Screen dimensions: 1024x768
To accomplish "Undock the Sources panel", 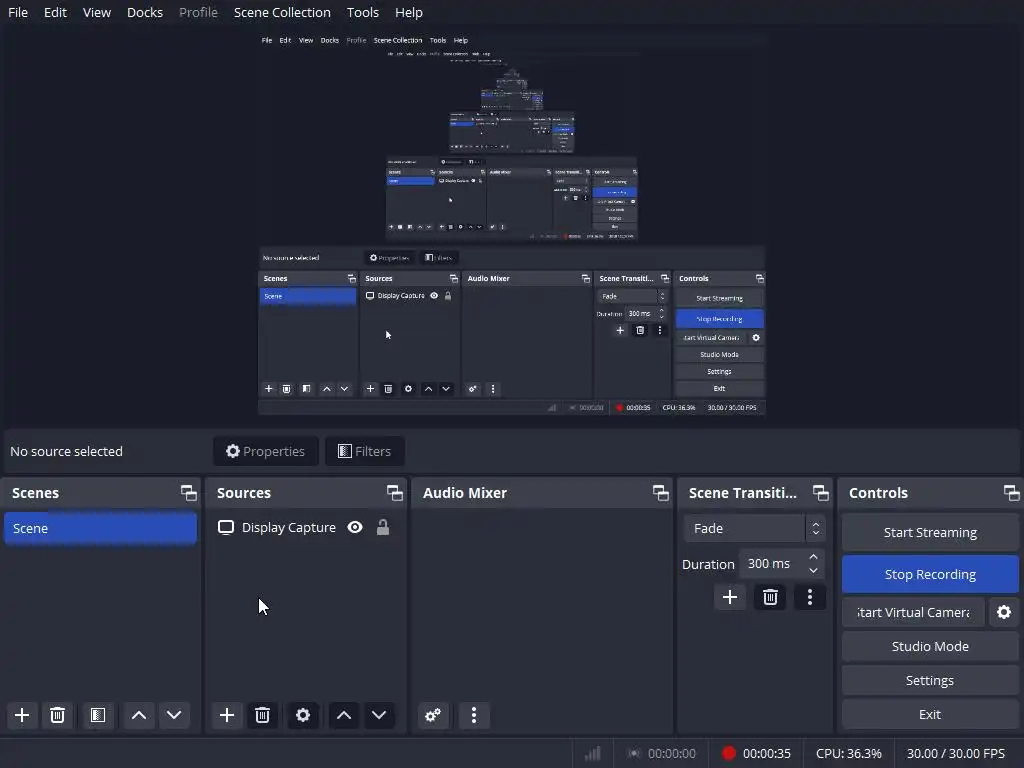I will (394, 493).
